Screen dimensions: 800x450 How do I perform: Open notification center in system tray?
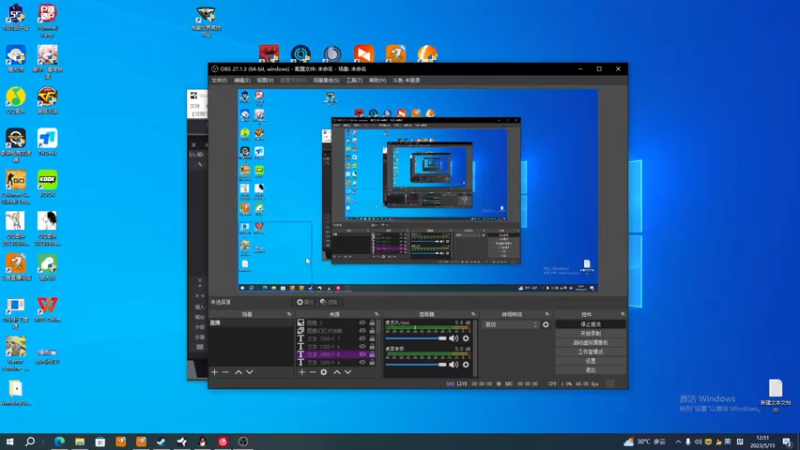click(x=787, y=442)
